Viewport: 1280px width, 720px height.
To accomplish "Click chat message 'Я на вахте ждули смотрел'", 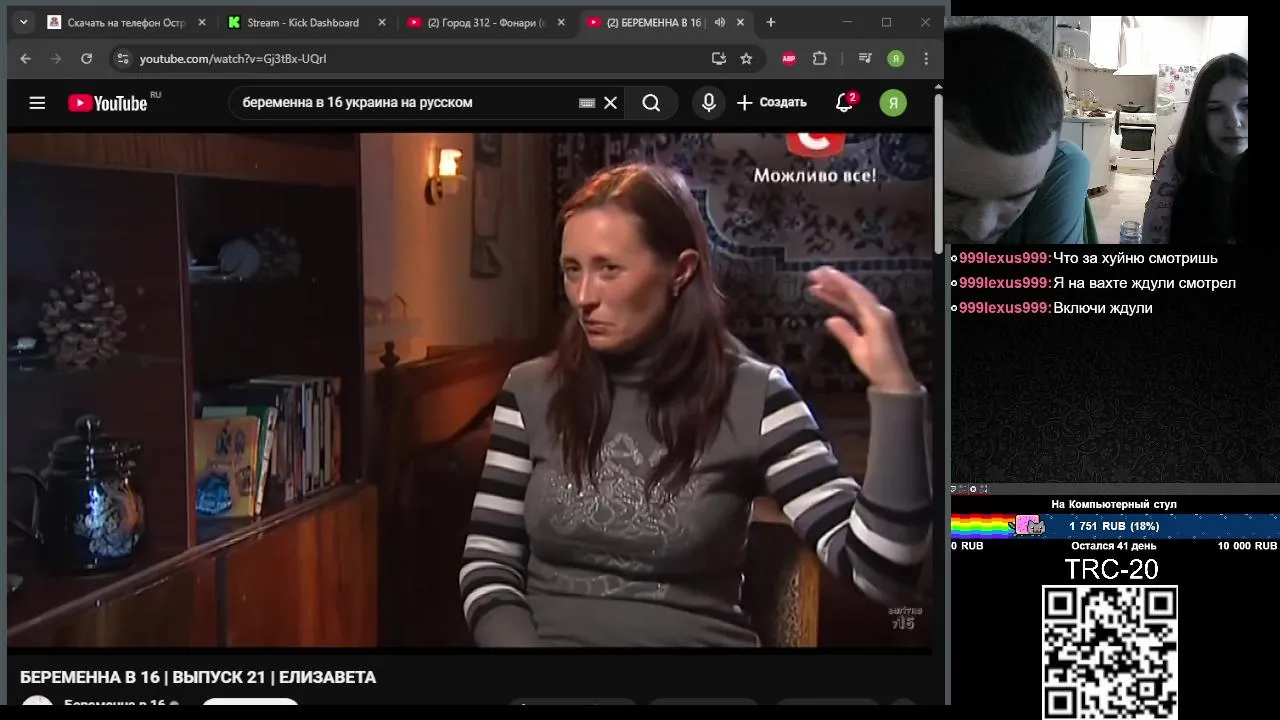I will click(1144, 283).
